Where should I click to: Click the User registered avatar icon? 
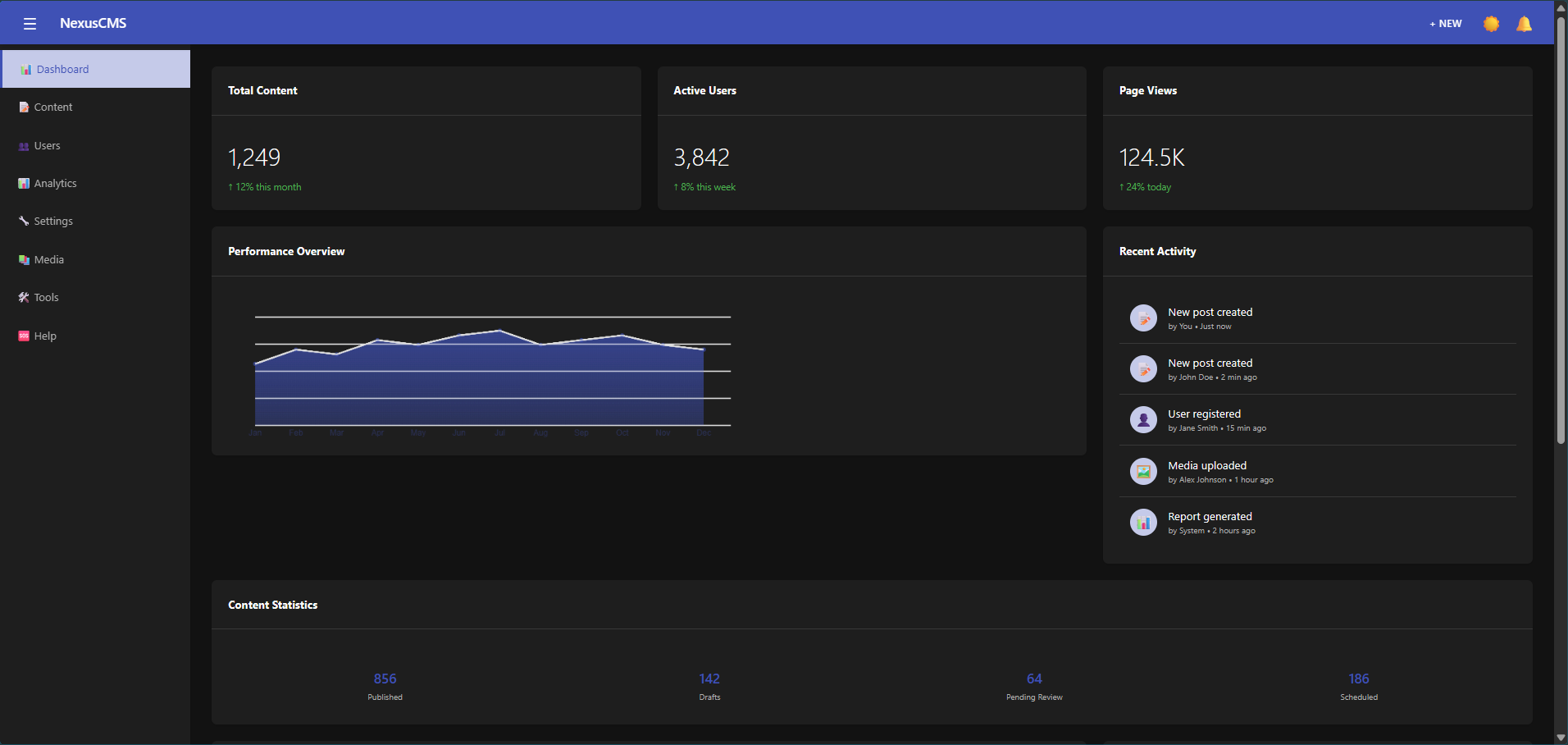pos(1143,420)
